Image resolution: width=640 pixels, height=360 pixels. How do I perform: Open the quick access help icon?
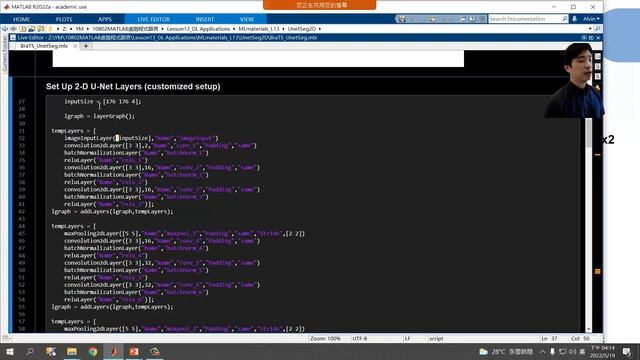coord(472,19)
